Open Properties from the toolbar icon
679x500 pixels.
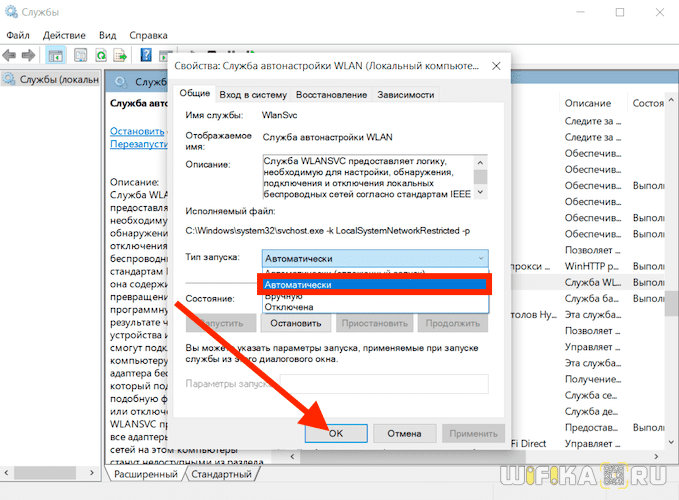tap(81, 55)
